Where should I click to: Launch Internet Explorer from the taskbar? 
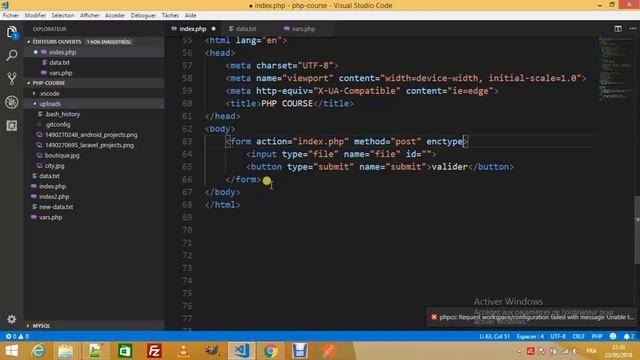click(38, 351)
